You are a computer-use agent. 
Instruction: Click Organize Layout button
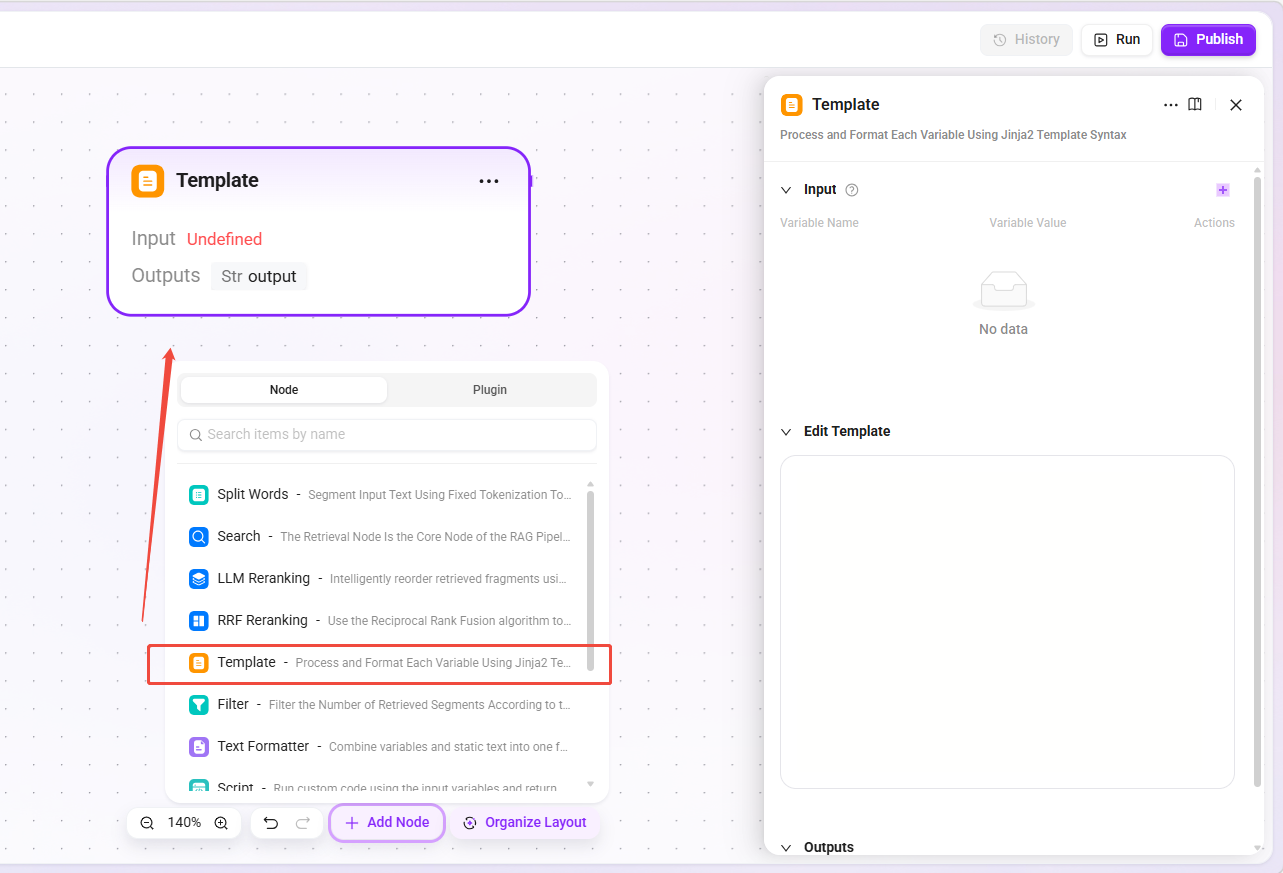(x=525, y=823)
